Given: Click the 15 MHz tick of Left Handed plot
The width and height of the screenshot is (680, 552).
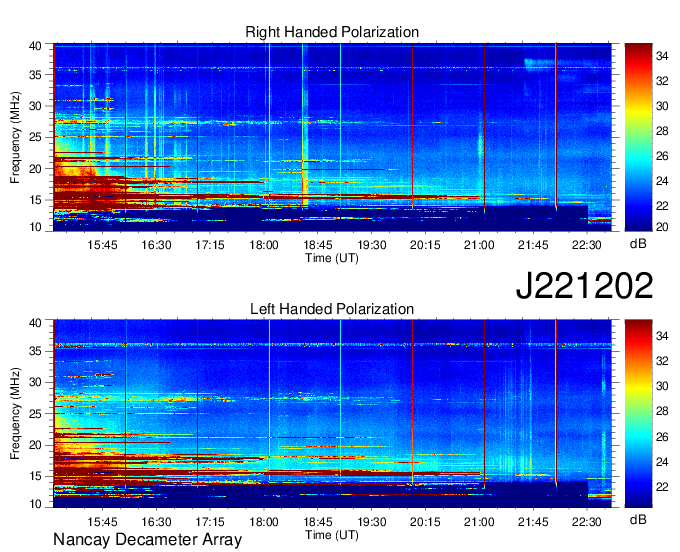Looking at the screenshot, I should pos(36,476).
